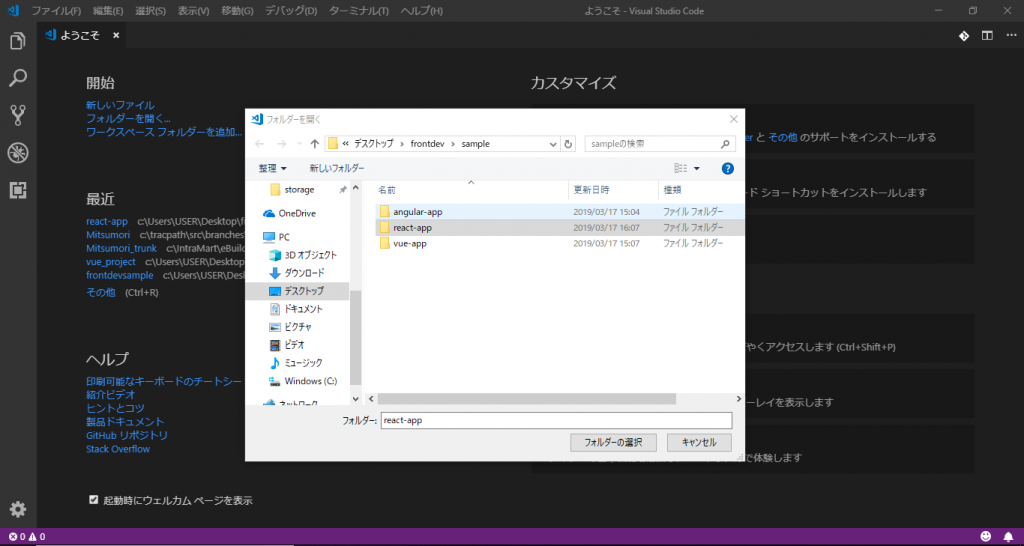This screenshot has height=546, width=1024.
Task: Click the 新しいファイル link
Action: (x=120, y=104)
